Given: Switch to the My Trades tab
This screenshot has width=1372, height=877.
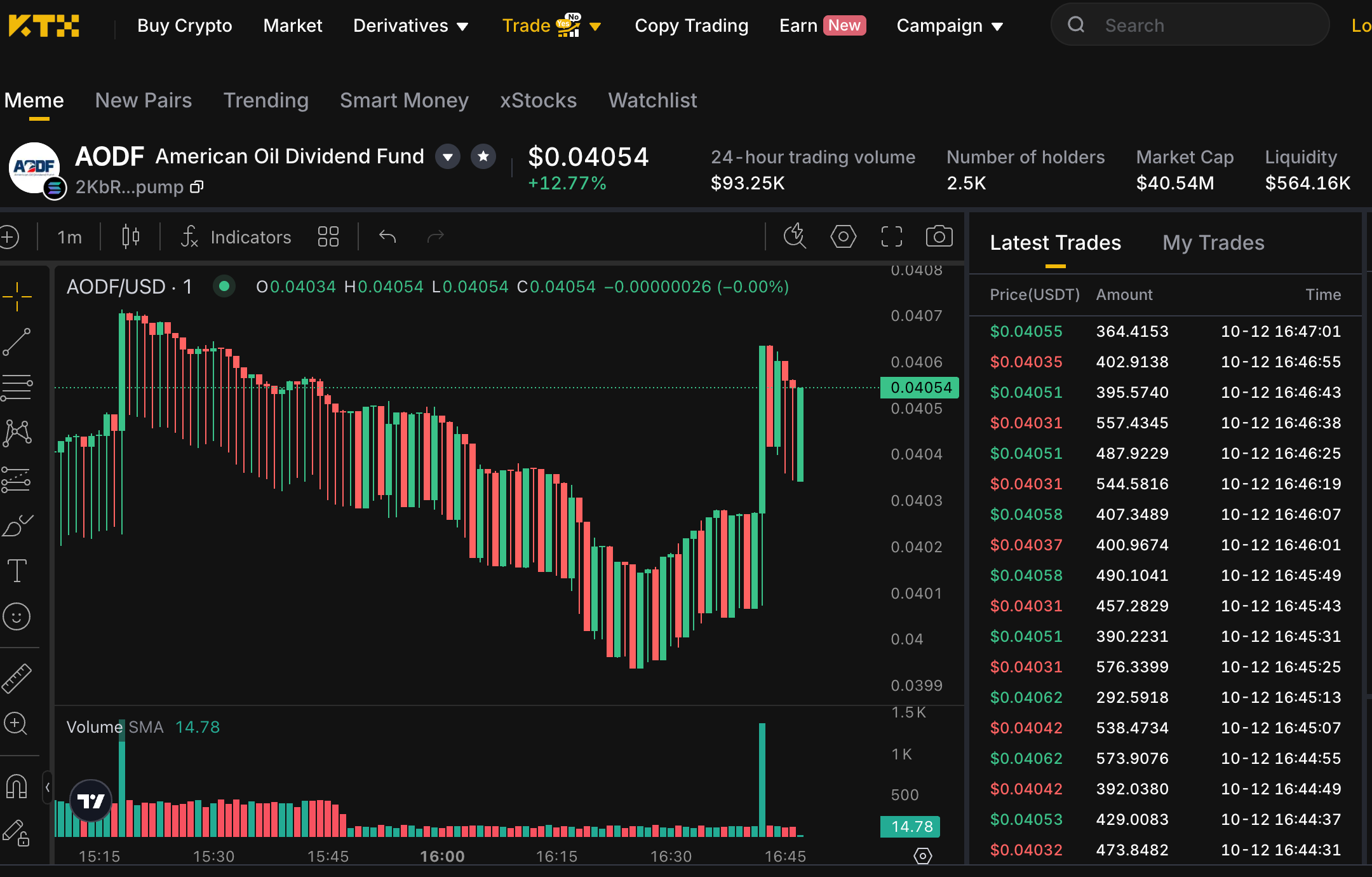Looking at the screenshot, I should [x=1213, y=243].
